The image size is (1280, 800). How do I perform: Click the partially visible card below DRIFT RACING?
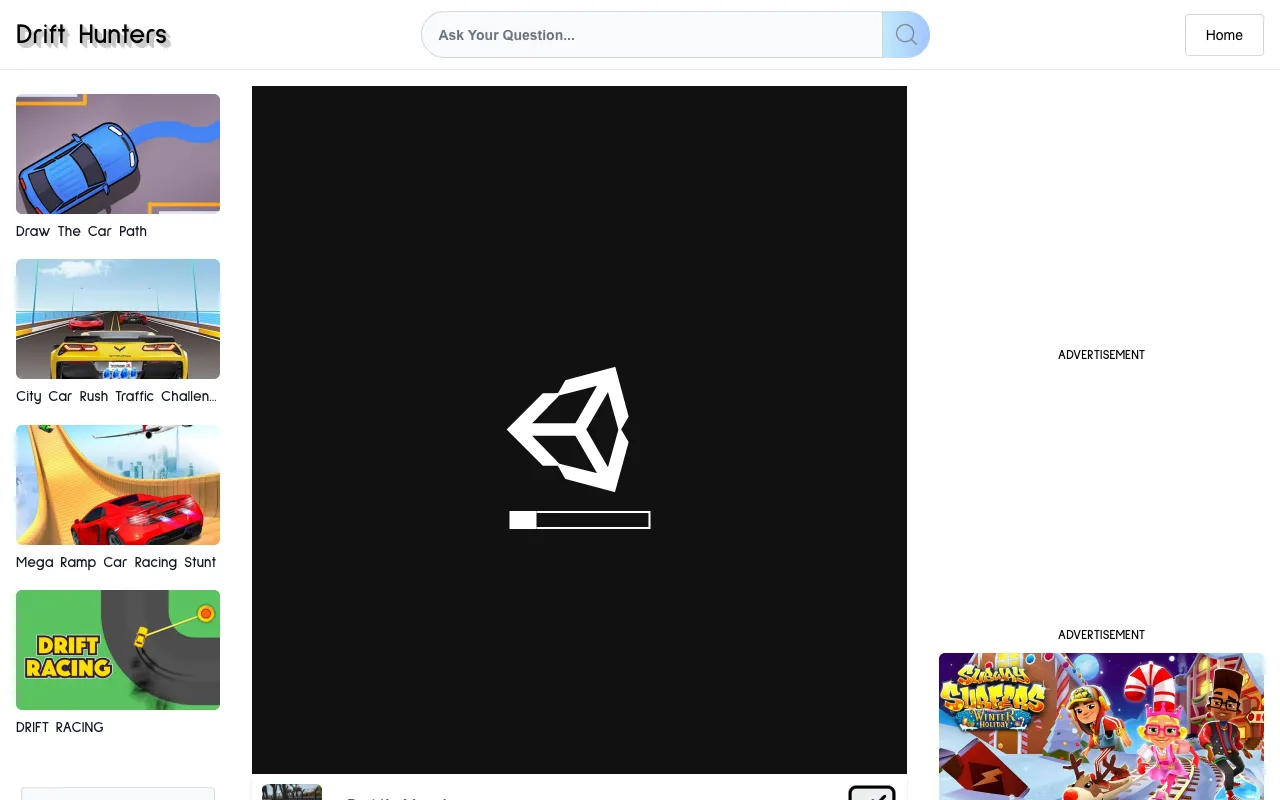click(118, 793)
